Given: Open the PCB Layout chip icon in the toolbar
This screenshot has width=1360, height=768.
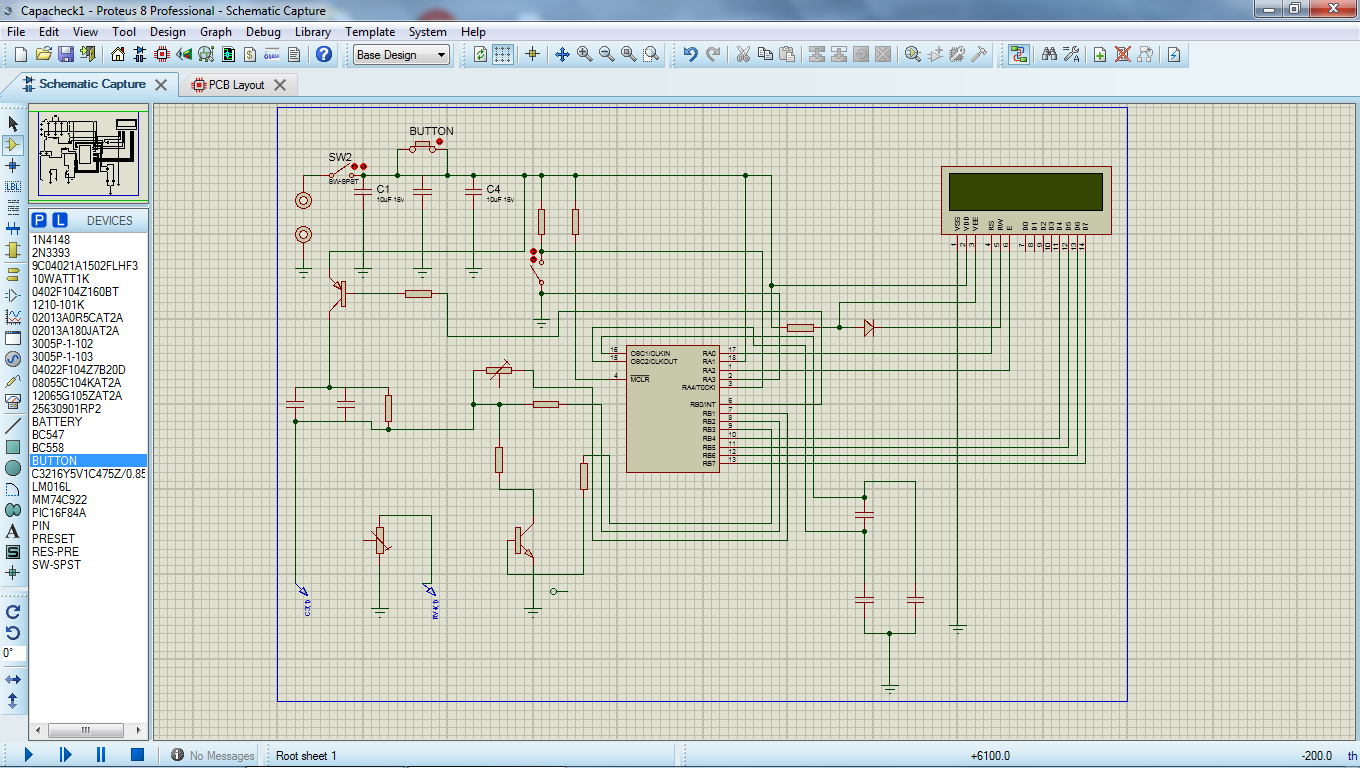Looking at the screenshot, I should [162, 54].
